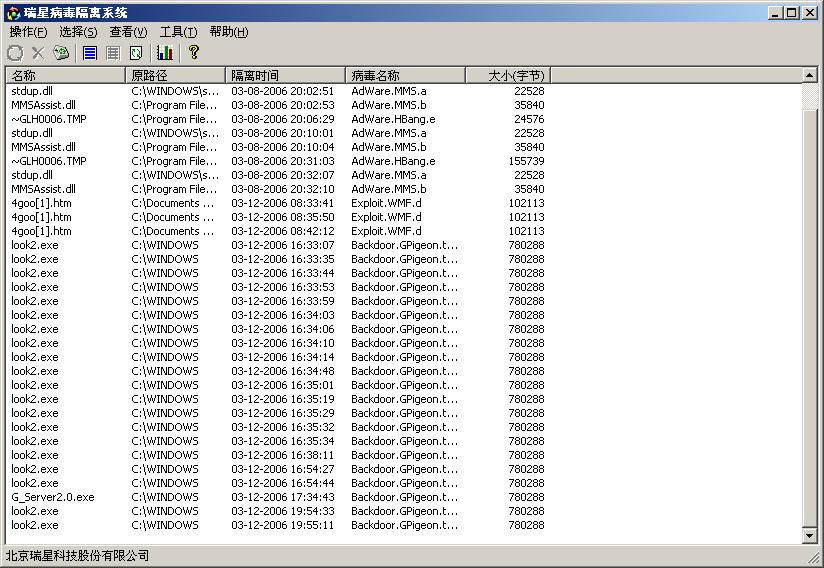Select MMSAssist.dll quarantined at 20:02:53
The image size is (824, 568).
tap(277, 105)
